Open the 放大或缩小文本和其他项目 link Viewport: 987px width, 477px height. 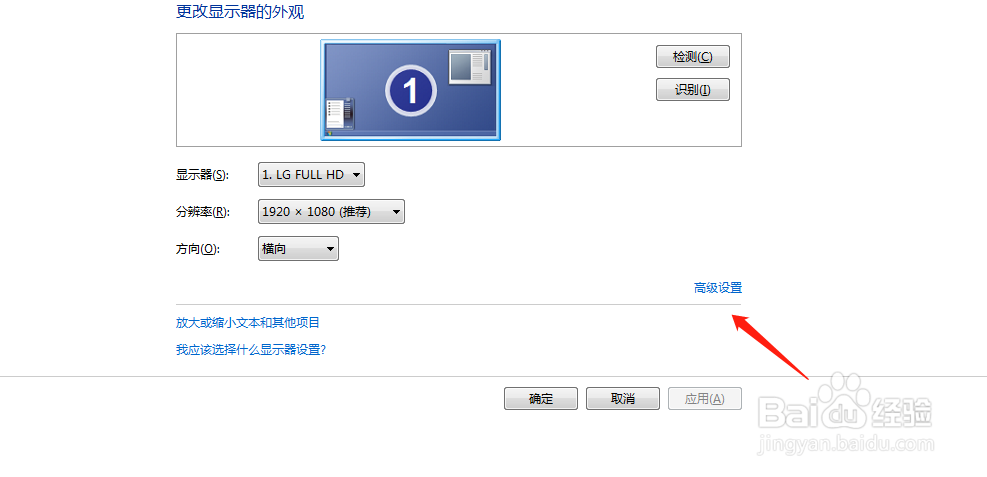[x=248, y=323]
